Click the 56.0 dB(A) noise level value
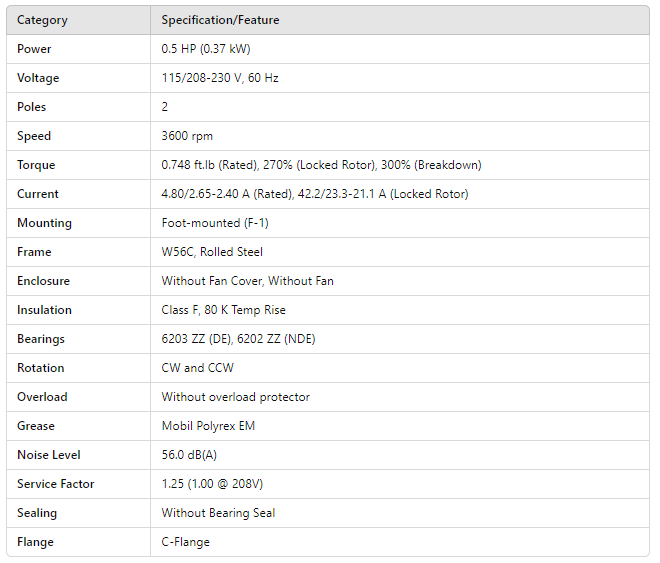This screenshot has height=563, width=660. tap(190, 455)
